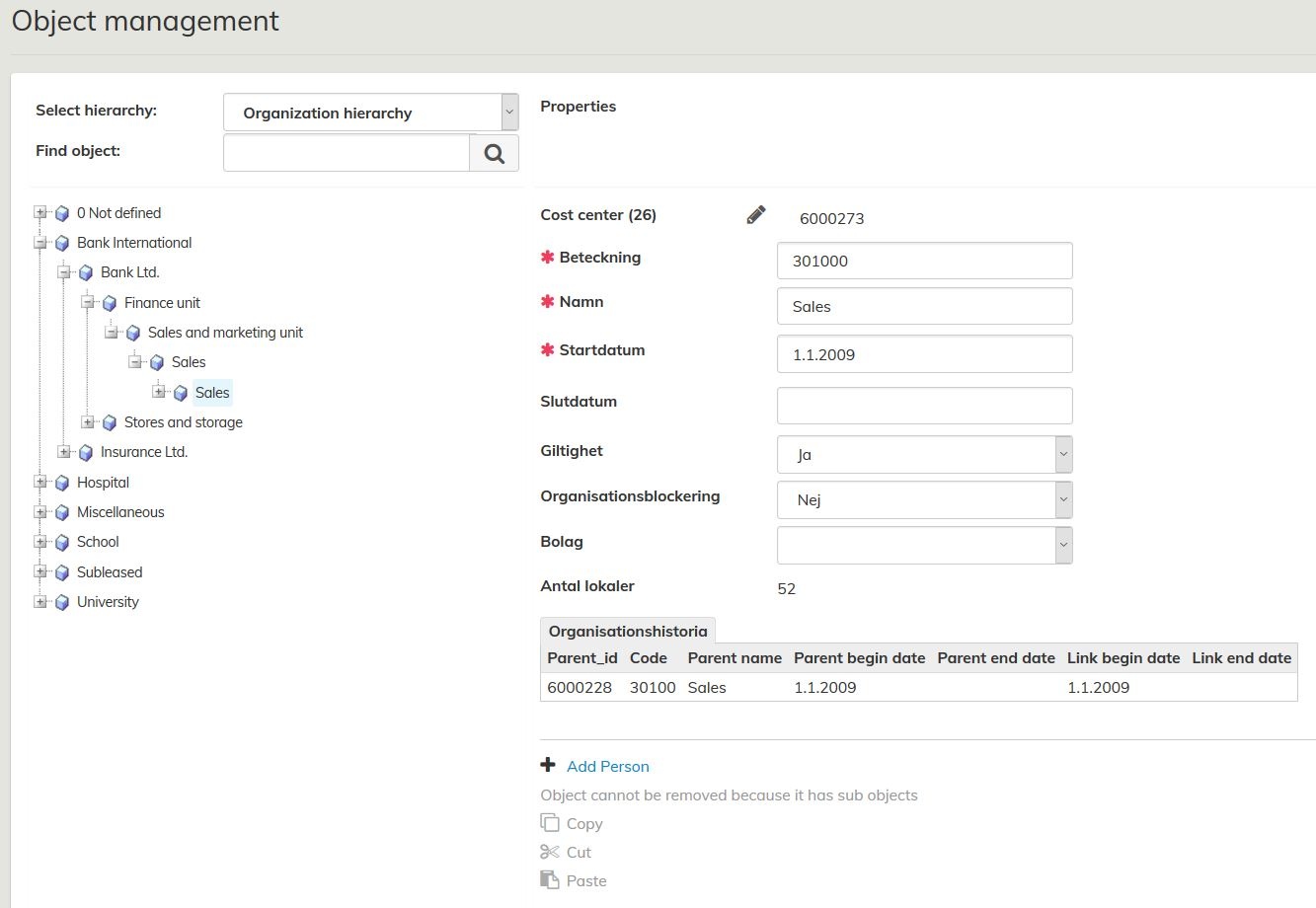This screenshot has height=908, width=1316.
Task: Click the plus icon next to Add Person
Action: [x=549, y=765]
